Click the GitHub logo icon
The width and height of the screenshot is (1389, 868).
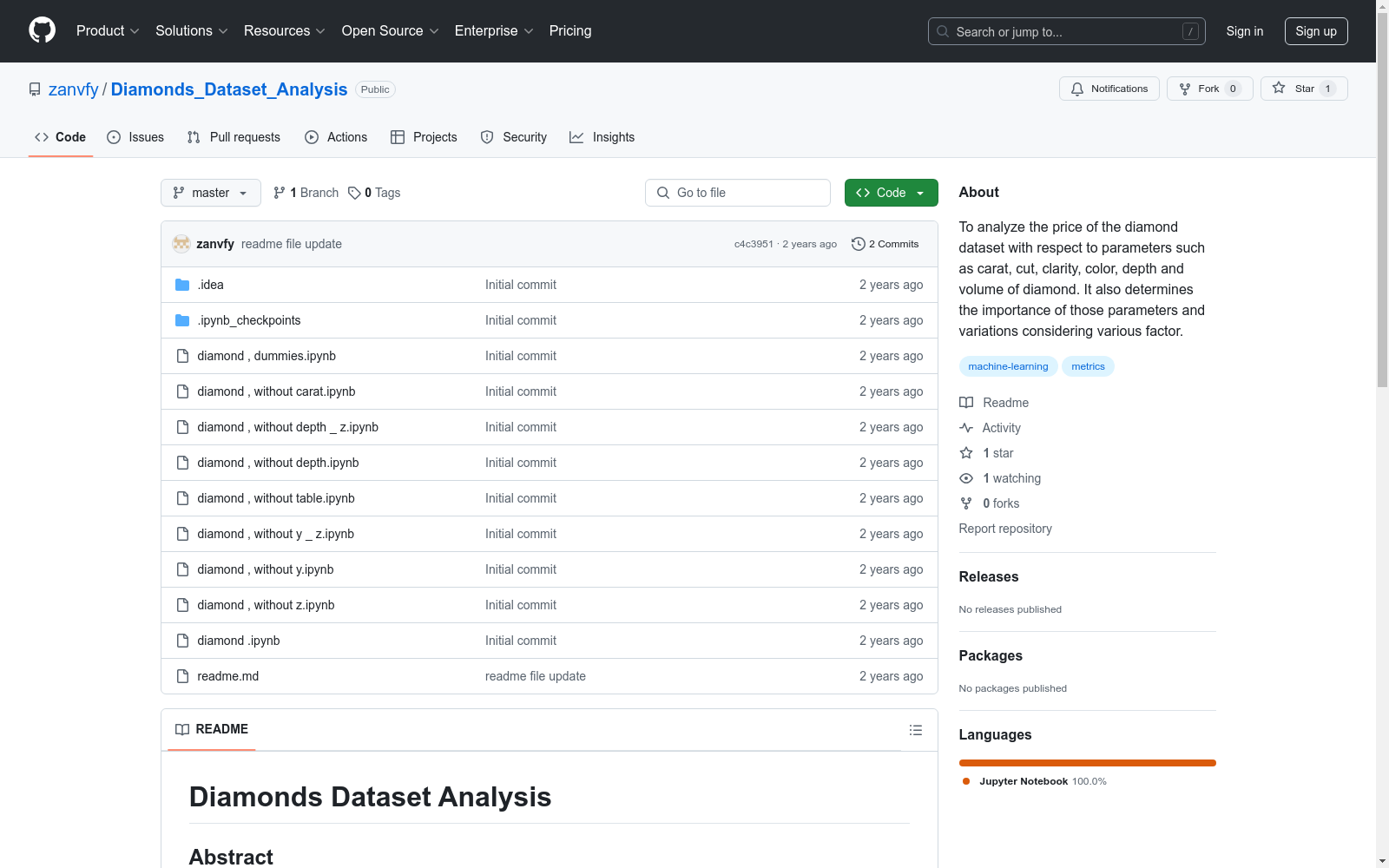pyautogui.click(x=42, y=30)
